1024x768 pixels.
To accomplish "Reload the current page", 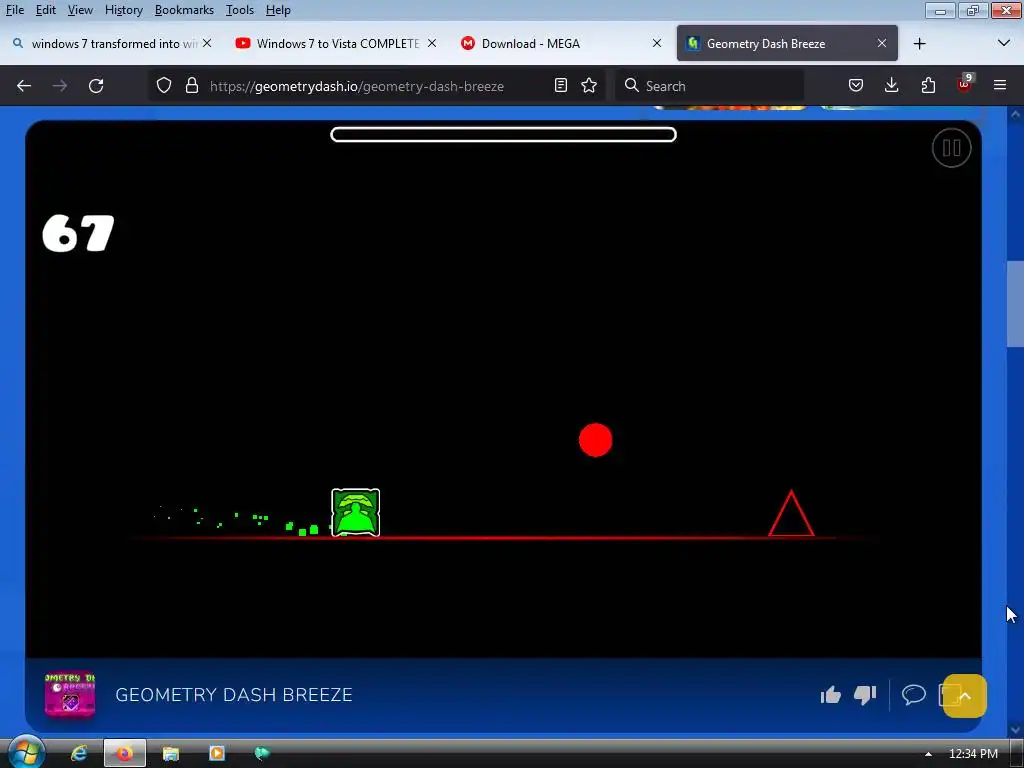I will 96,86.
